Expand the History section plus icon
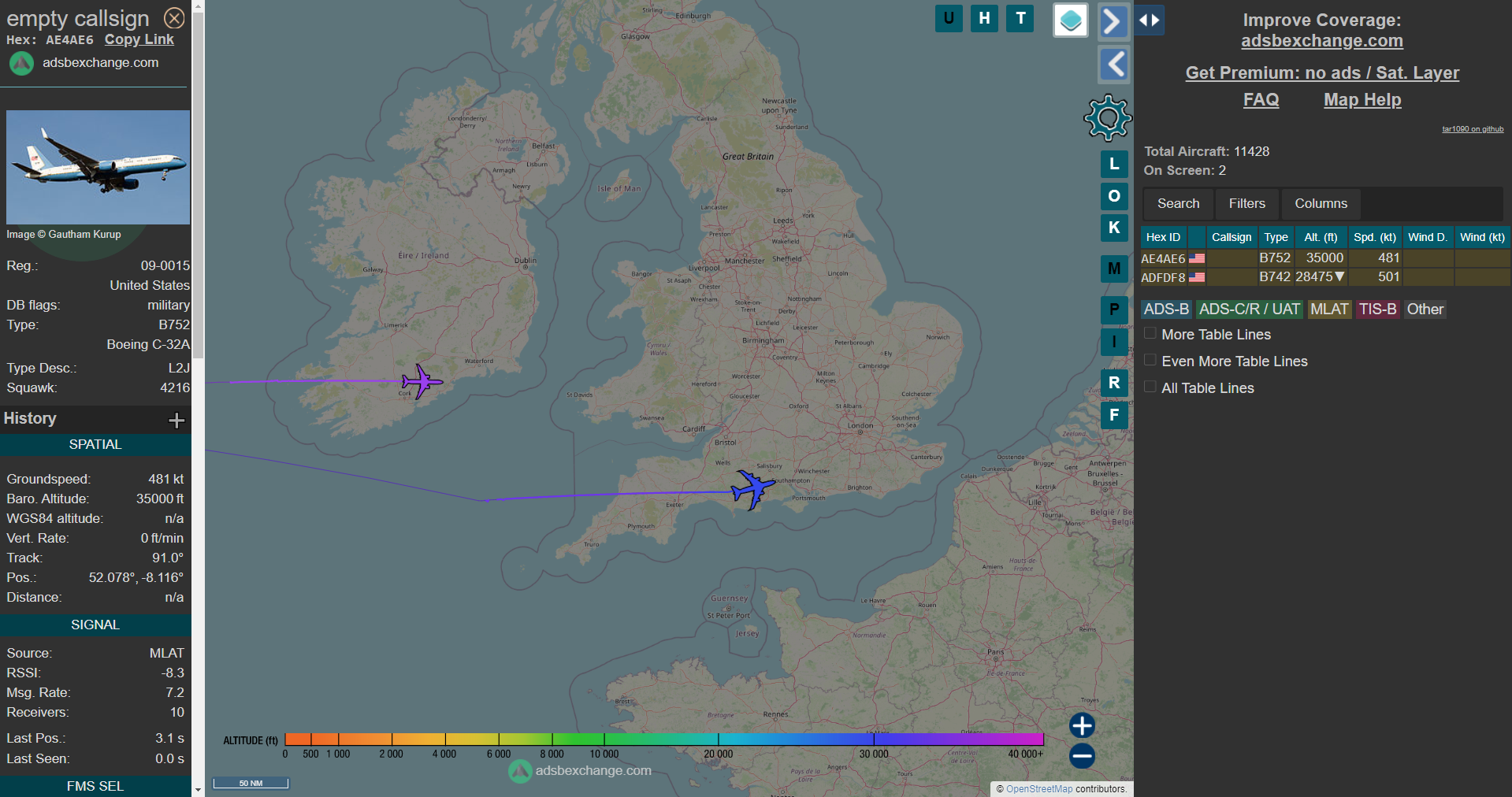This screenshot has width=1512, height=797. point(176,421)
